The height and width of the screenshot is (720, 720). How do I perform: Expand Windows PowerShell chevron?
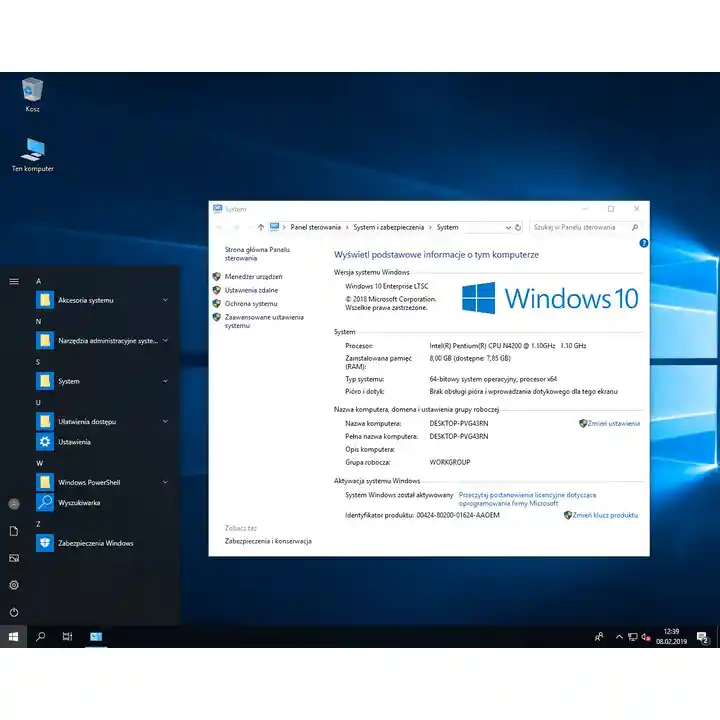pyautogui.click(x=165, y=482)
